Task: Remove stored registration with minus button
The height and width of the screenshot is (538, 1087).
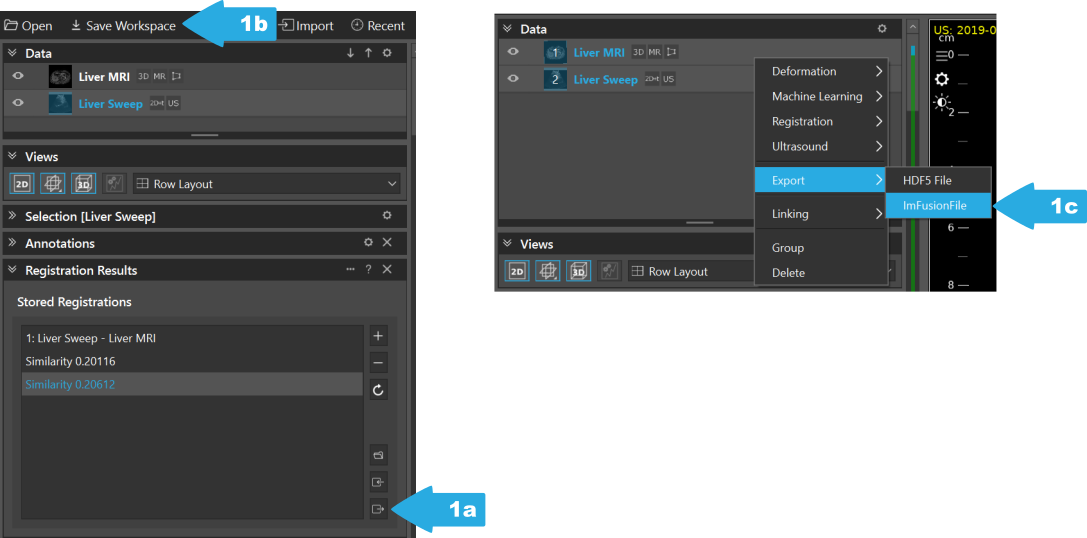Action: (x=378, y=363)
